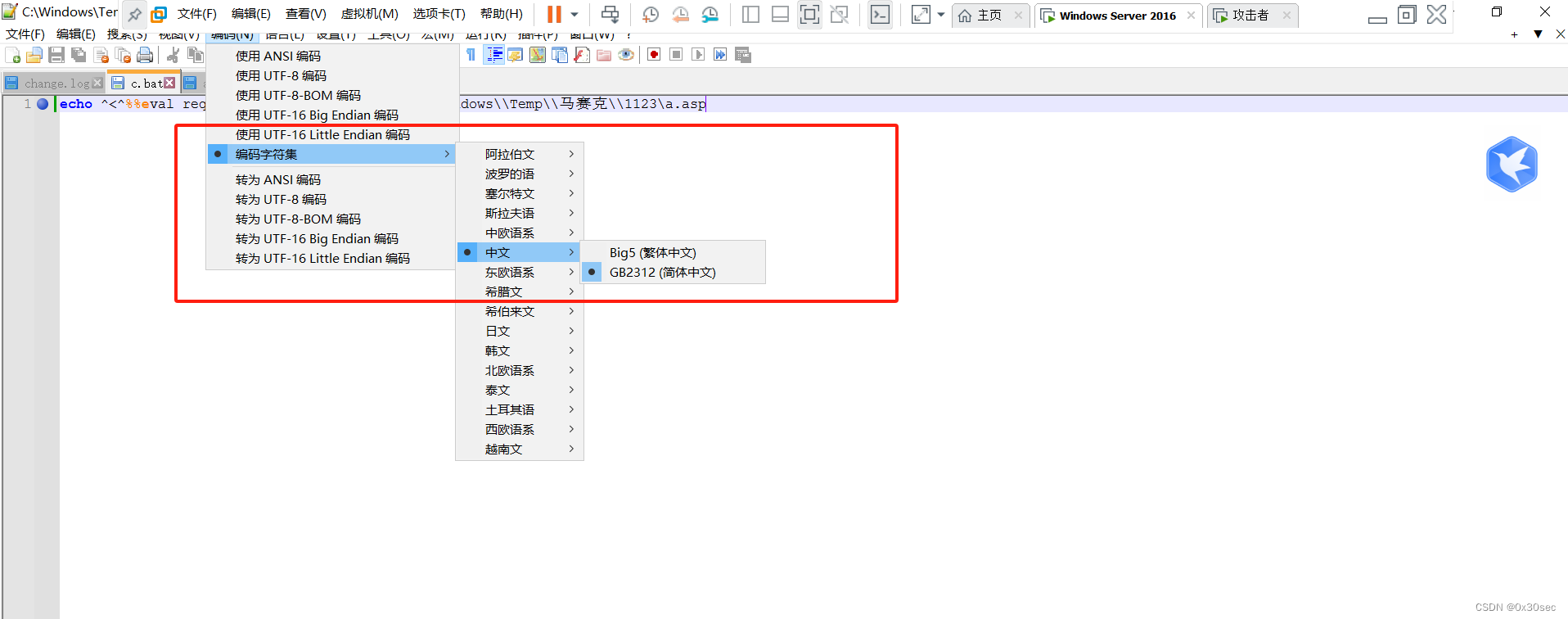Choose 转为 UTF-8-BOM 编码
The width and height of the screenshot is (1568, 619).
pos(332,219)
